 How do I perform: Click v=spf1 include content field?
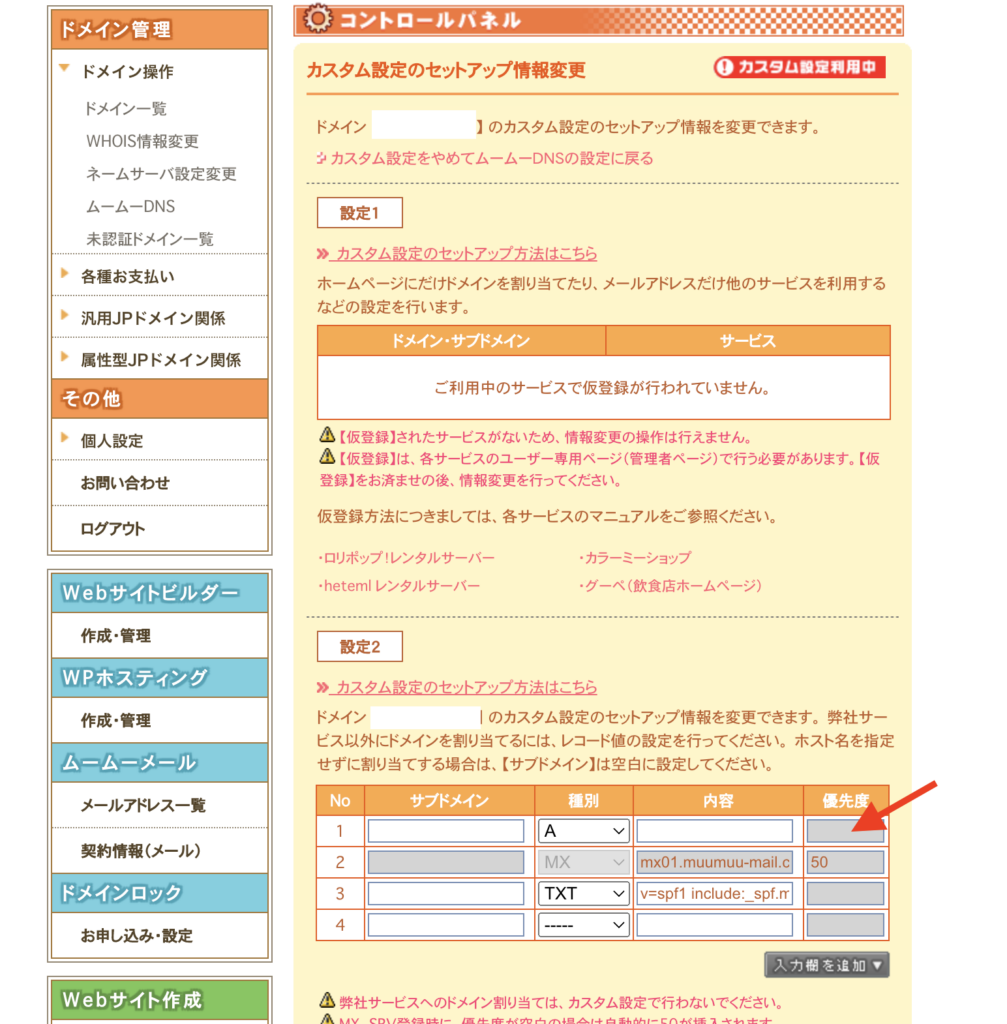coord(715,893)
